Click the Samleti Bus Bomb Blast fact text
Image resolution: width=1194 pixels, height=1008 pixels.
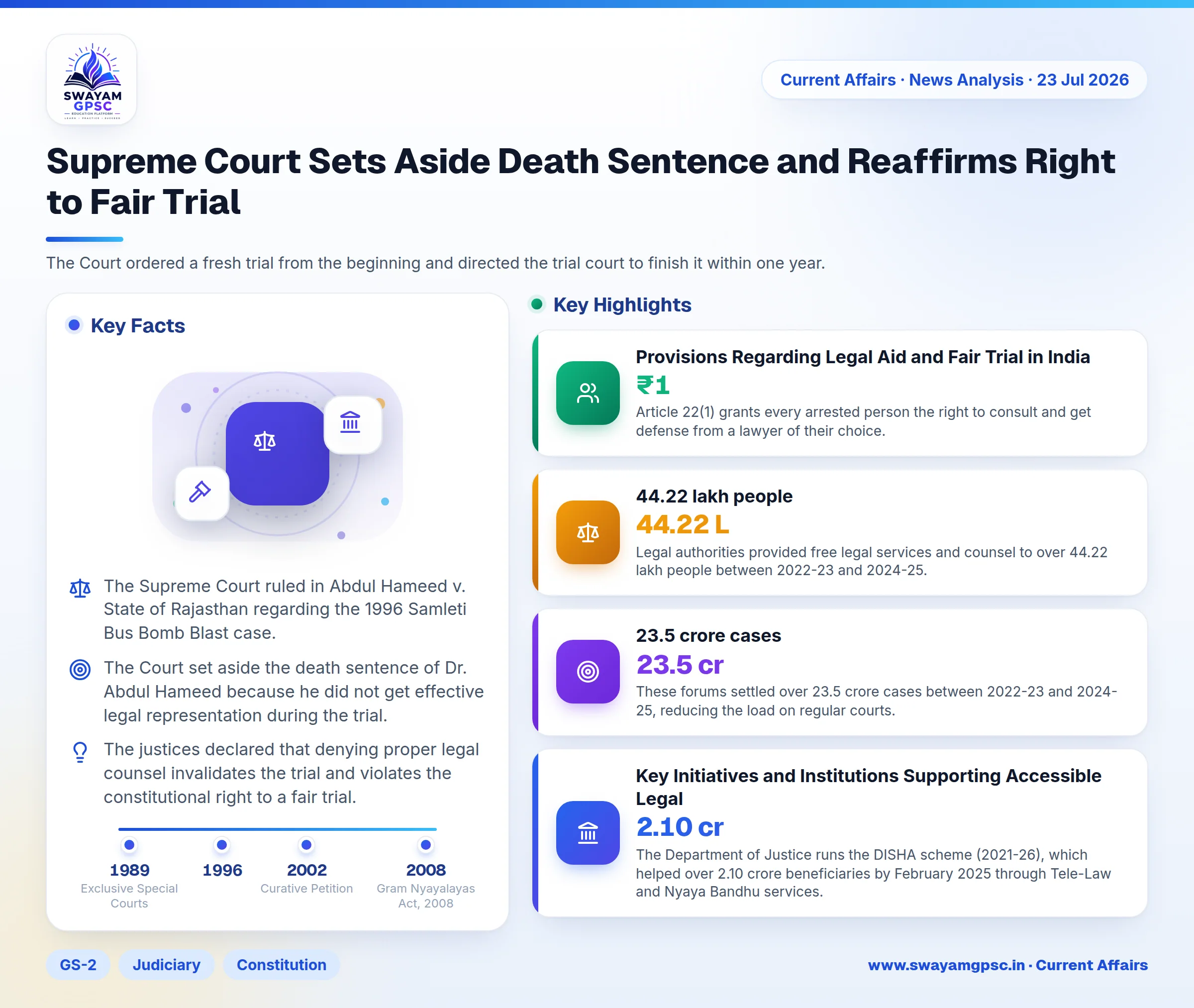[285, 609]
